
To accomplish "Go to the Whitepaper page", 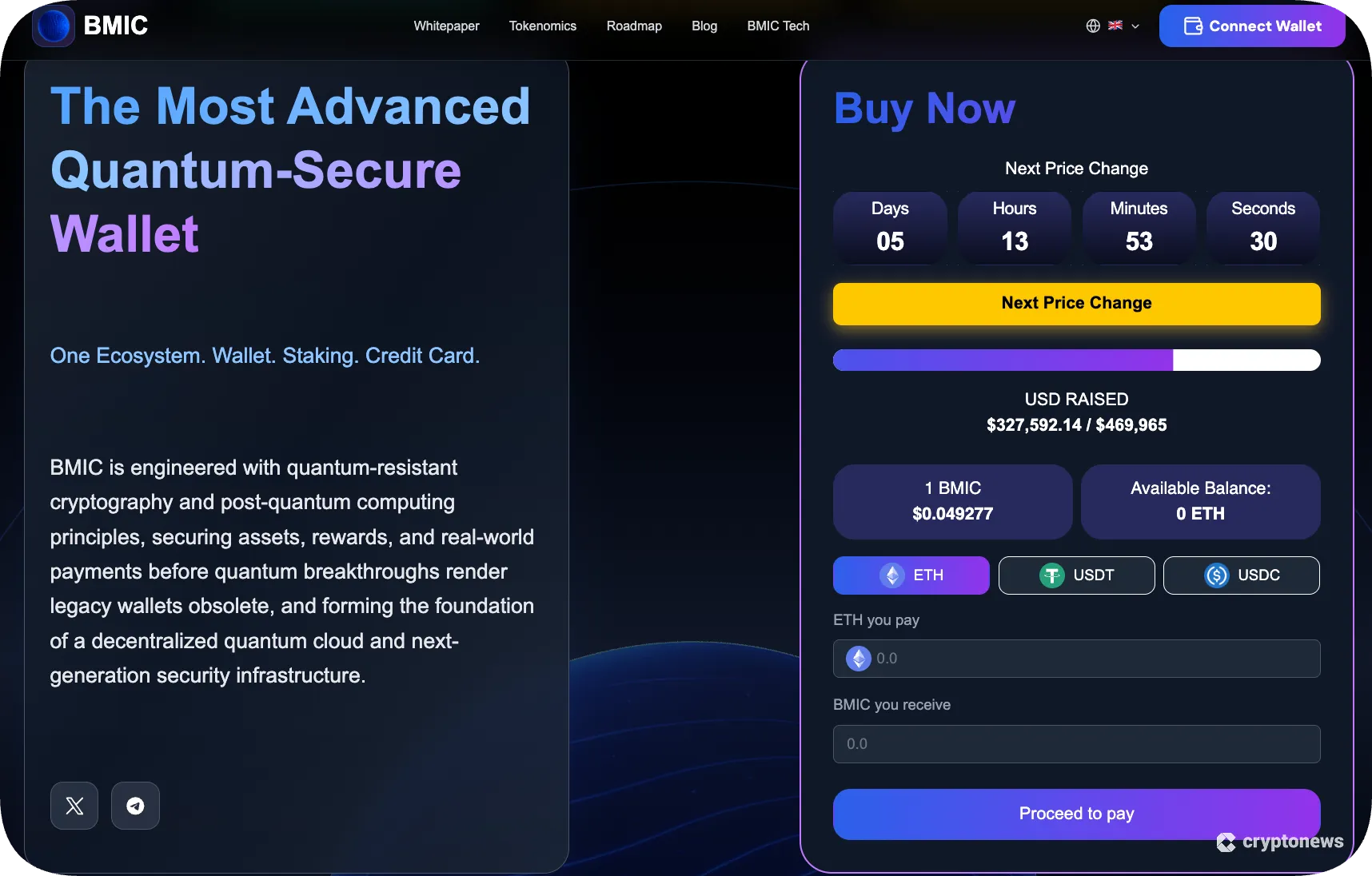I will [445, 26].
